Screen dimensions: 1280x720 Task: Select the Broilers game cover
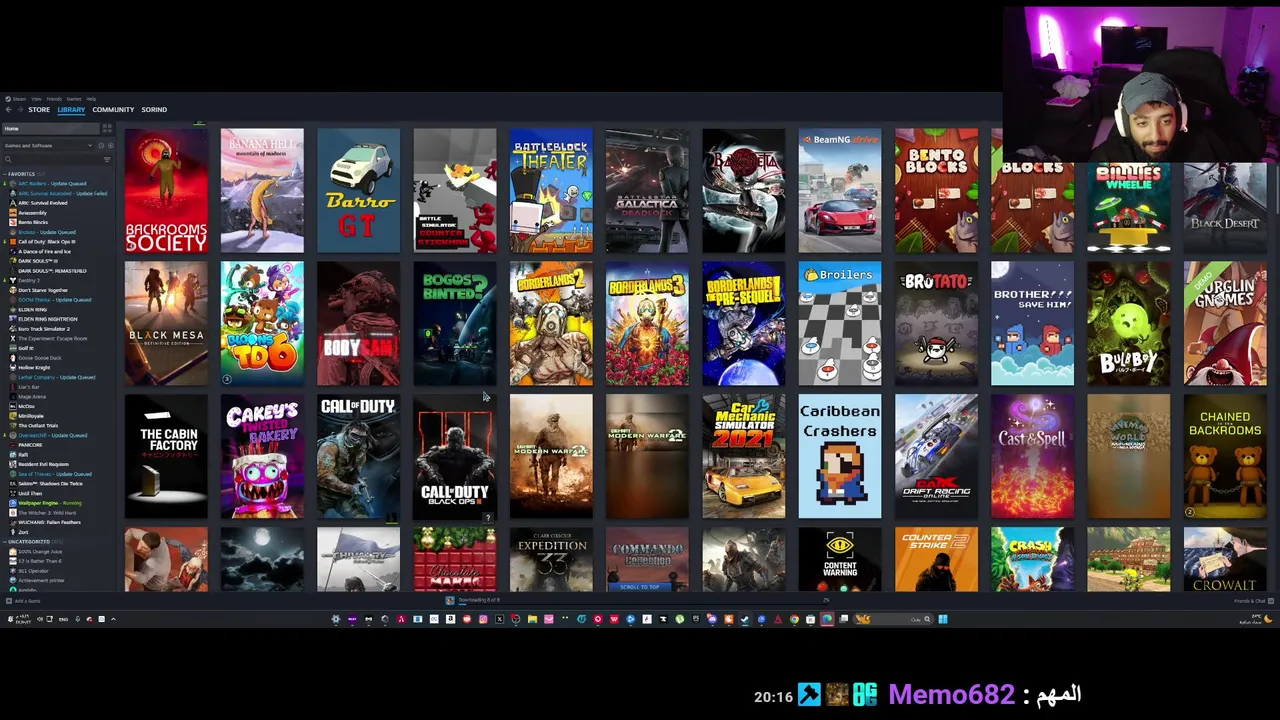click(840, 323)
